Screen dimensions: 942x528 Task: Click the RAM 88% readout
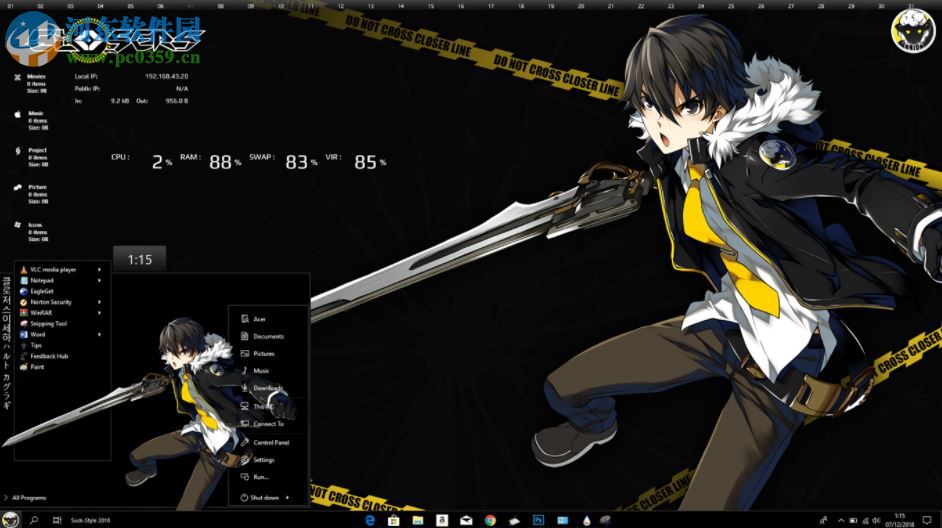[x=210, y=160]
